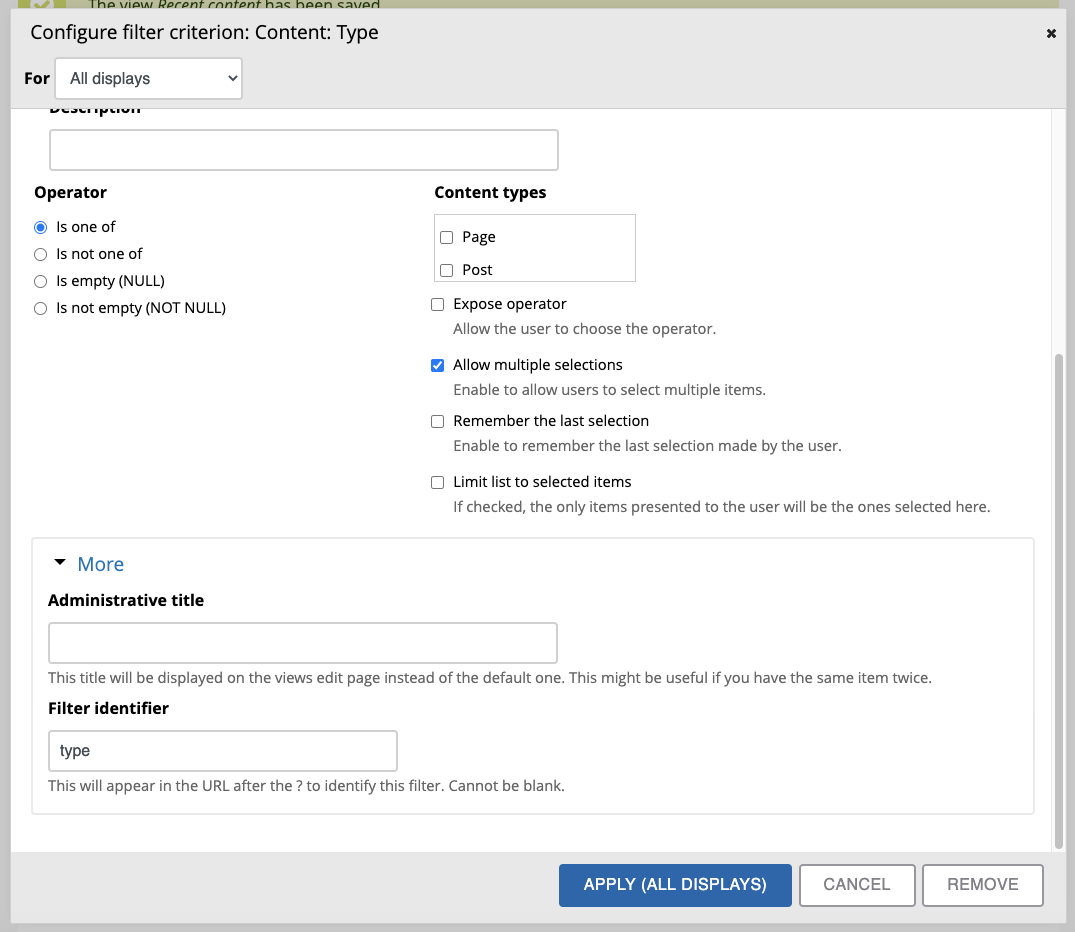Click the 'Filter identifier' label

point(108,708)
